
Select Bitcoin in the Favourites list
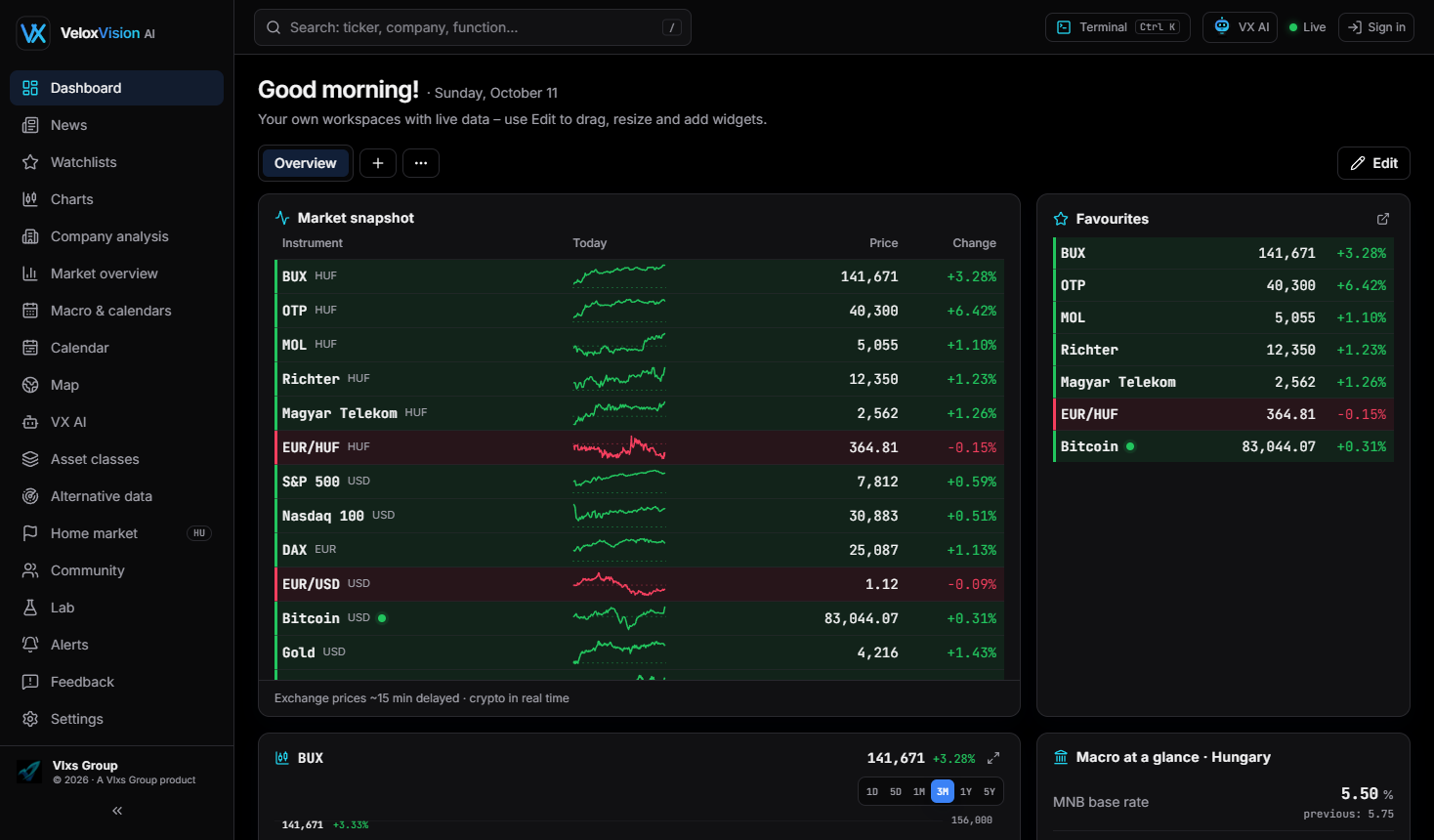tap(1223, 446)
